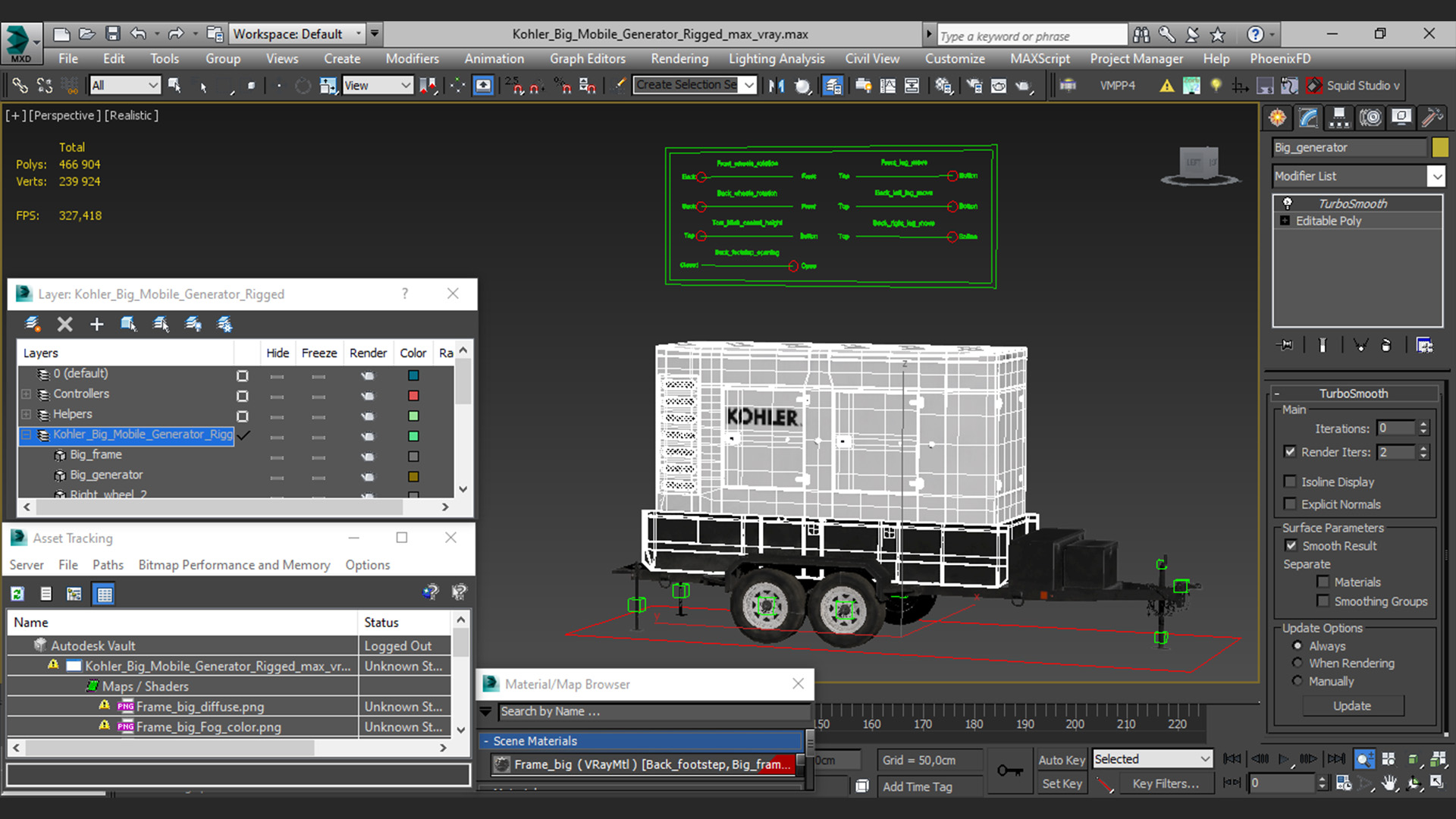Expand the Editable Poly modifier sub-objects
Image resolution: width=1456 pixels, height=819 pixels.
tap(1285, 221)
